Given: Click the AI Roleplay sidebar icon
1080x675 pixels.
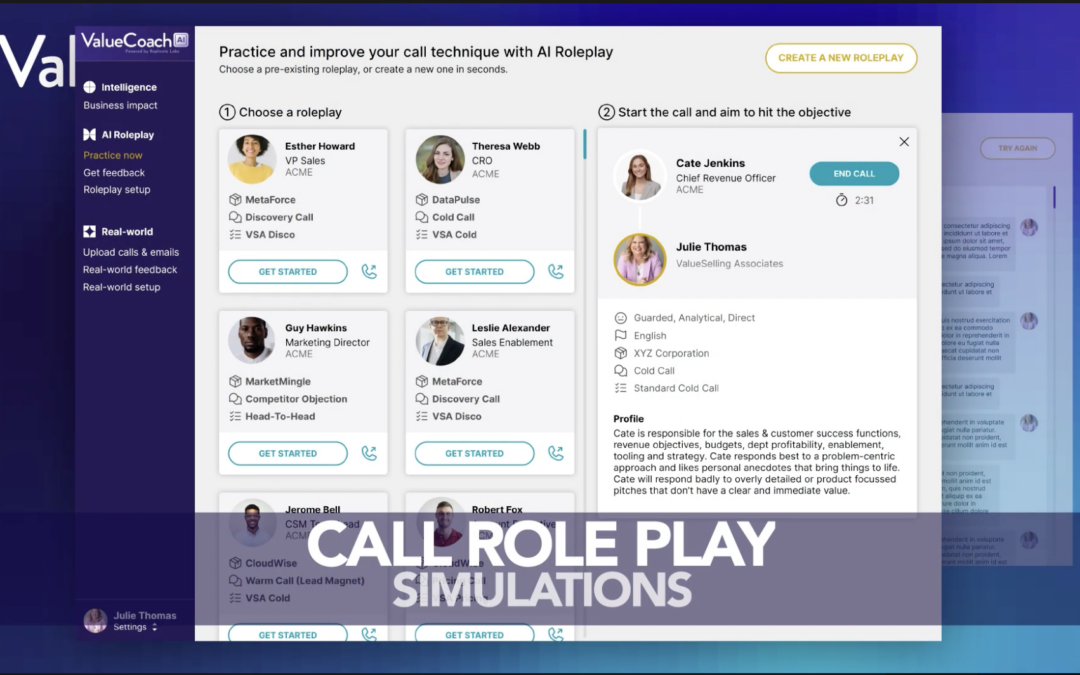Looking at the screenshot, I should 90,134.
